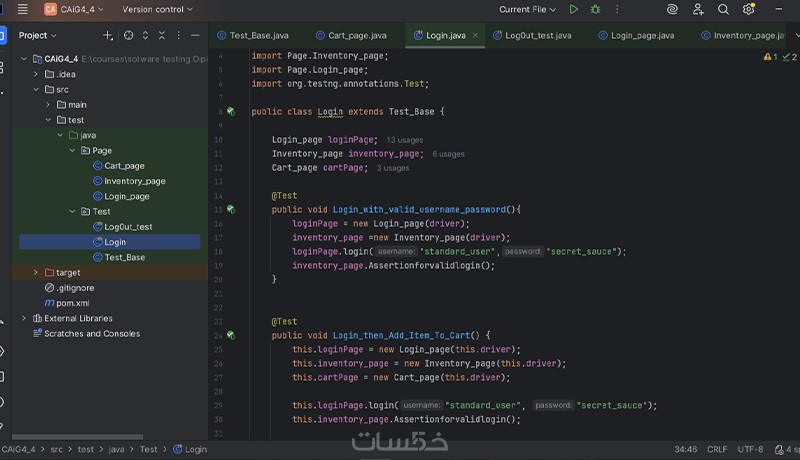Open Current File run configuration dropdown
This screenshot has width=800, height=460.
pos(528,9)
